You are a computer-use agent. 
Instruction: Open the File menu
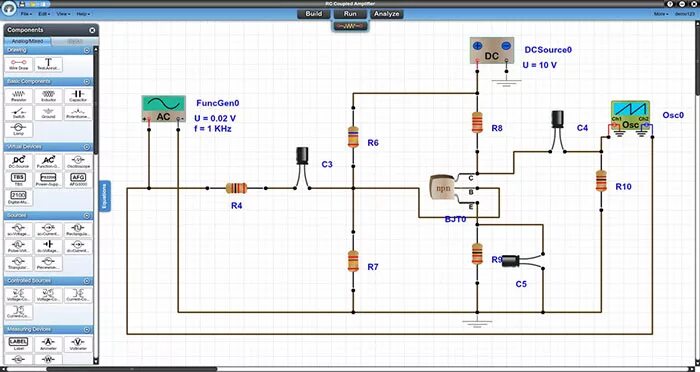pyautogui.click(x=26, y=14)
